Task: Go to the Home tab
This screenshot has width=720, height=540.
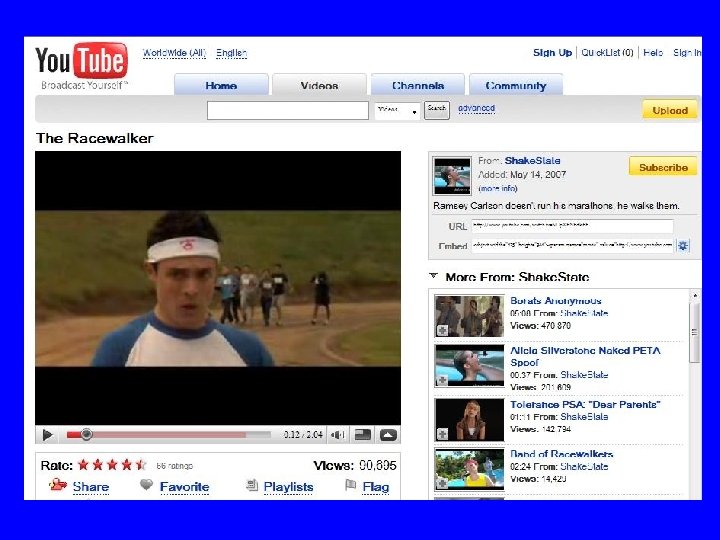Action: coord(221,85)
